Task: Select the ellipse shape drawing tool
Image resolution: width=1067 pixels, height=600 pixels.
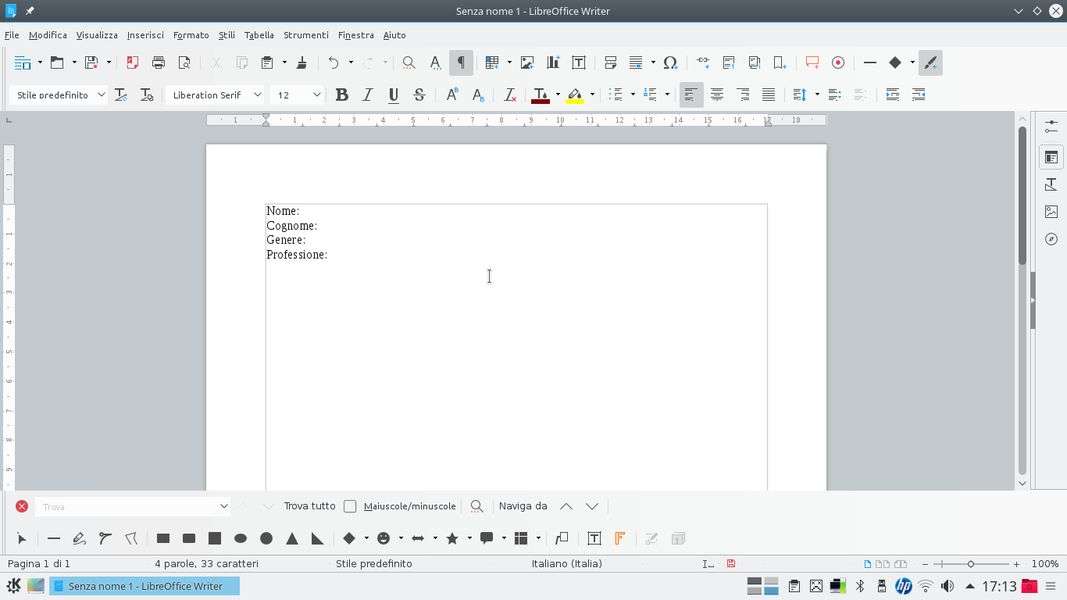Action: (x=240, y=538)
